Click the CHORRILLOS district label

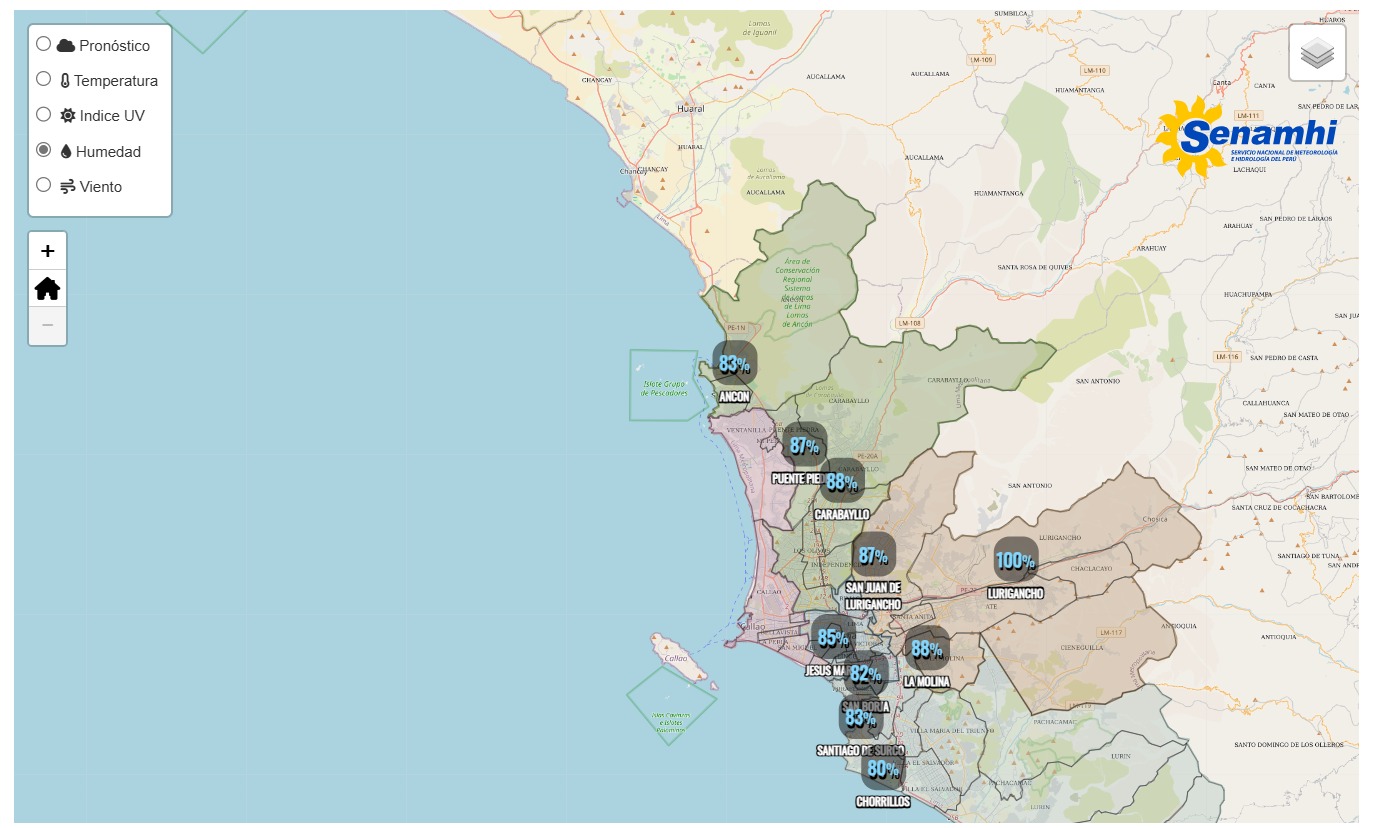click(x=883, y=802)
